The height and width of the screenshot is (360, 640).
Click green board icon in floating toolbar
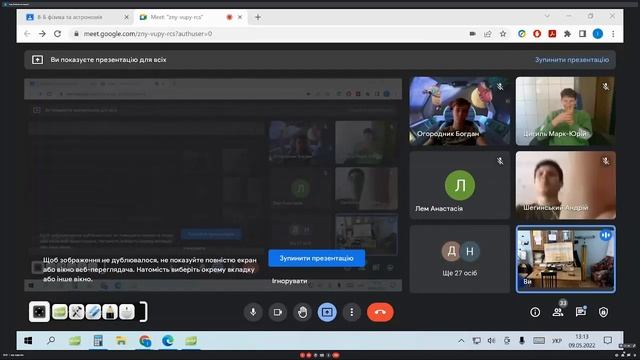click(x=60, y=312)
